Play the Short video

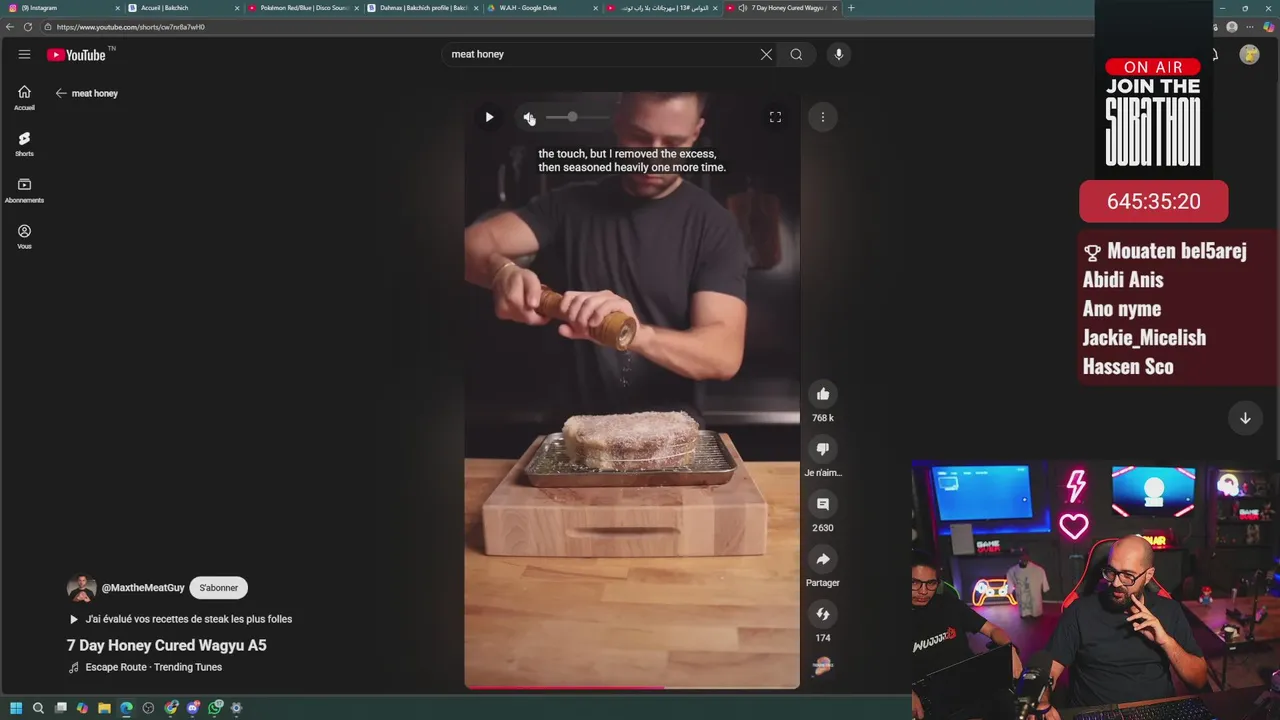(x=489, y=117)
